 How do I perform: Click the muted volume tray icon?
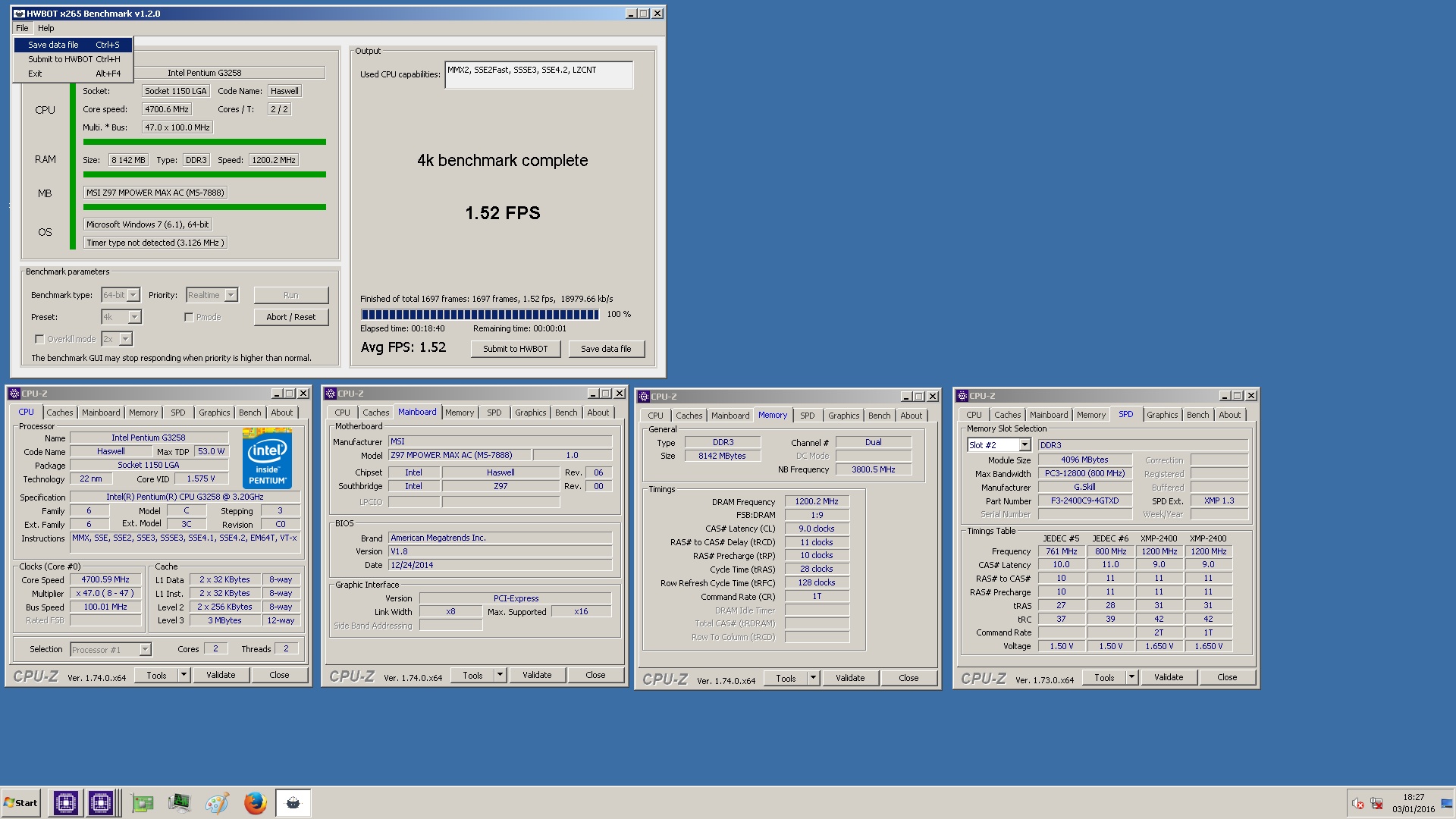[1357, 803]
